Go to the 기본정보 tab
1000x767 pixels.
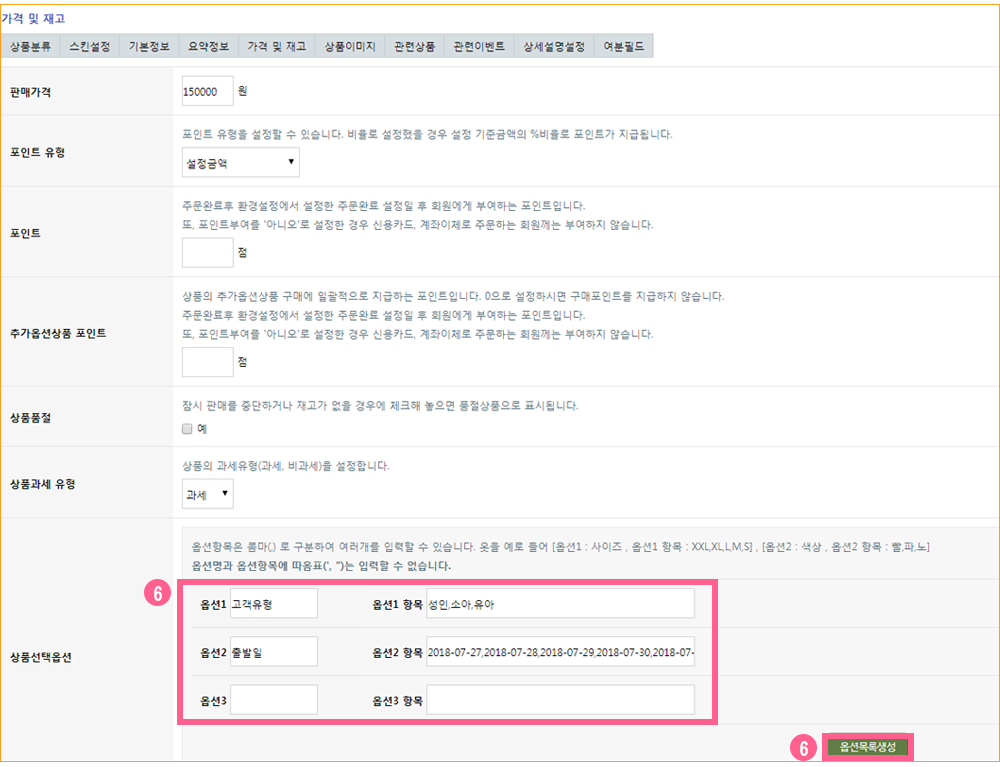[x=149, y=47]
